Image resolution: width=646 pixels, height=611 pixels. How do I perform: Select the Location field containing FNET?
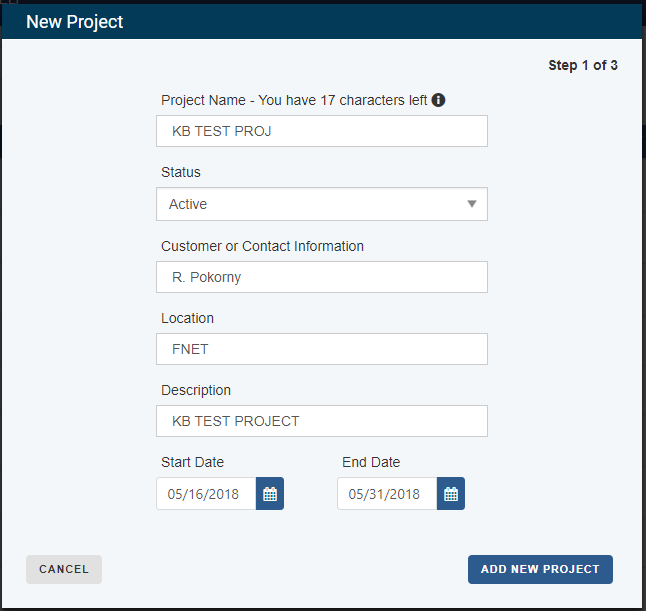(322, 349)
